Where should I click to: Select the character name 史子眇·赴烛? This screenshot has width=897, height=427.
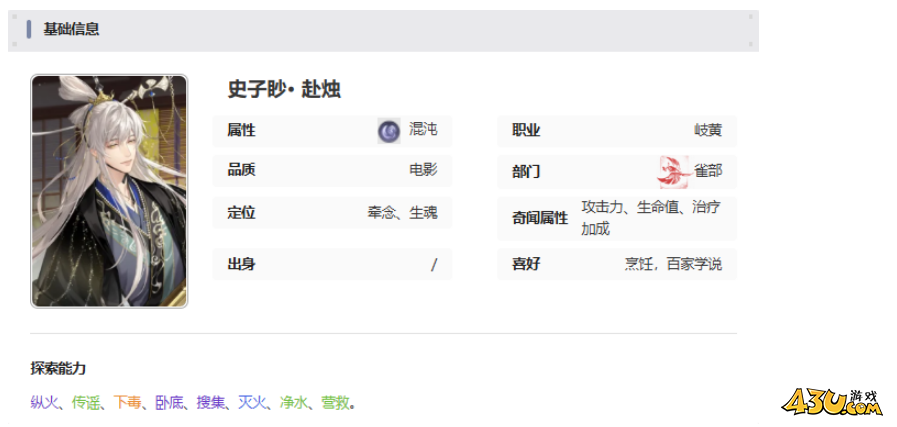(x=284, y=89)
